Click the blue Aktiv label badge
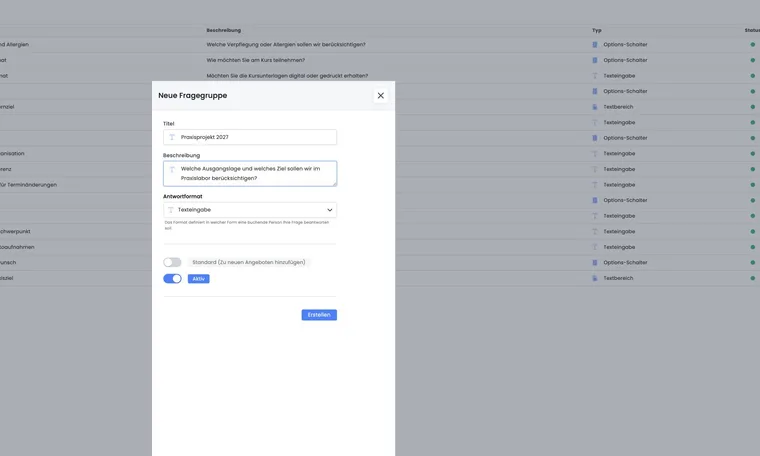 click(199, 279)
